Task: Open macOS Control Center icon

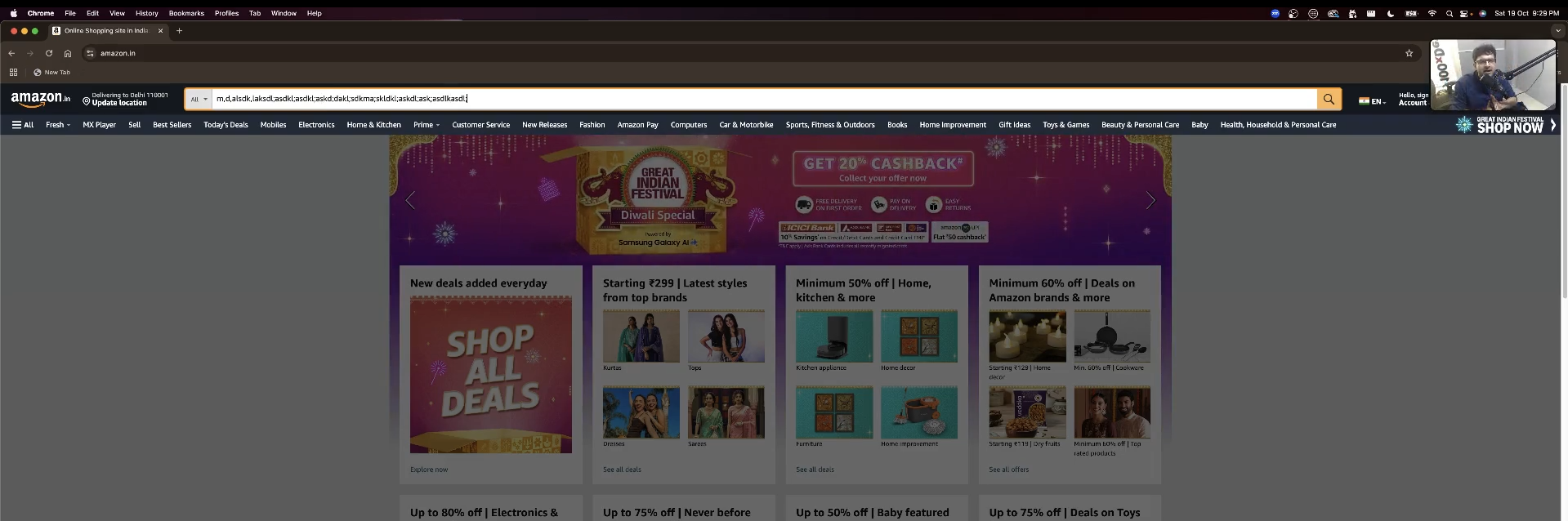Action: (x=1464, y=13)
